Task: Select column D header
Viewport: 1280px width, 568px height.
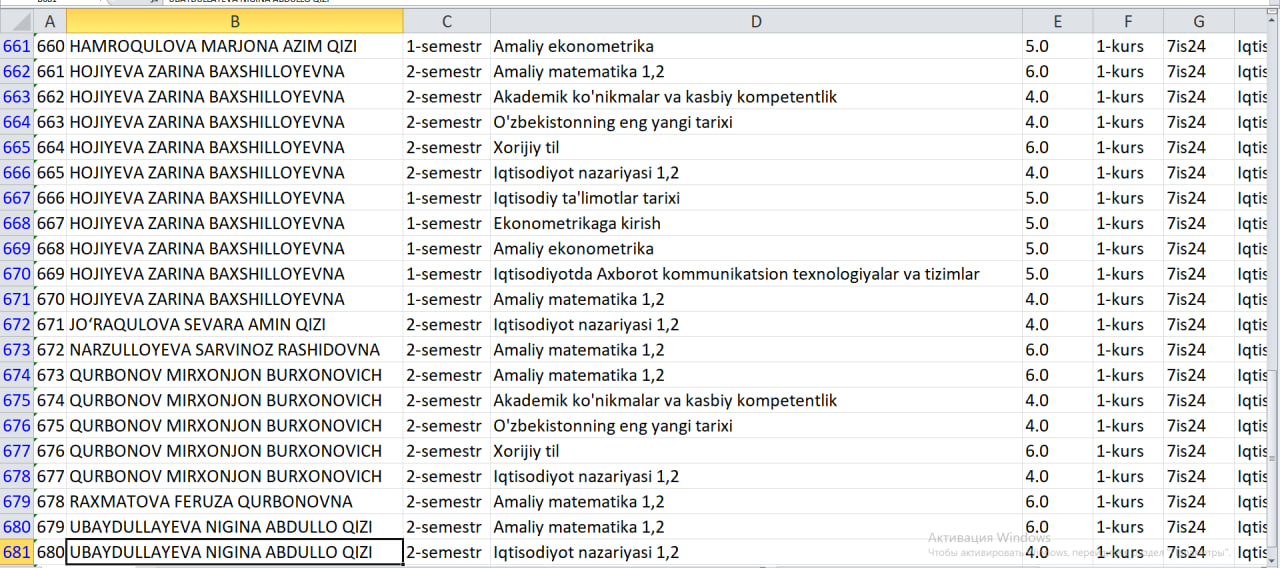Action: 756,21
